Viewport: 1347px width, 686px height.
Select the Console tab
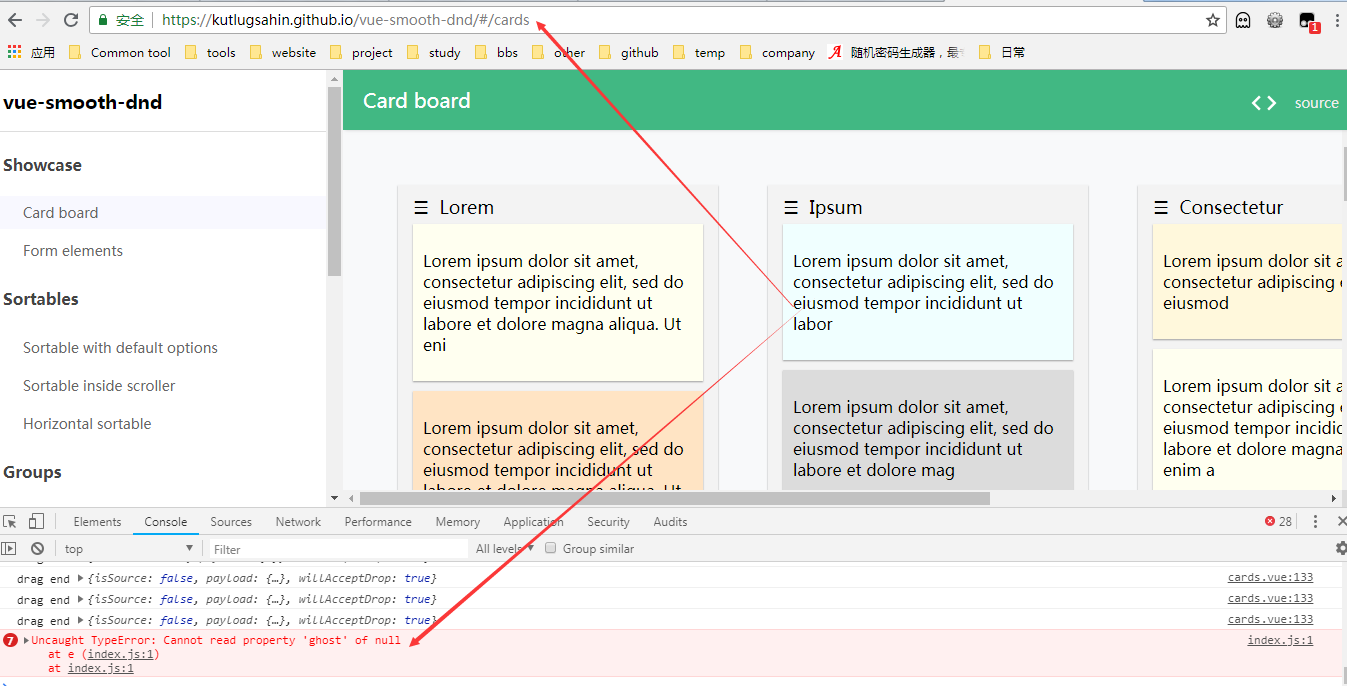tap(166, 522)
